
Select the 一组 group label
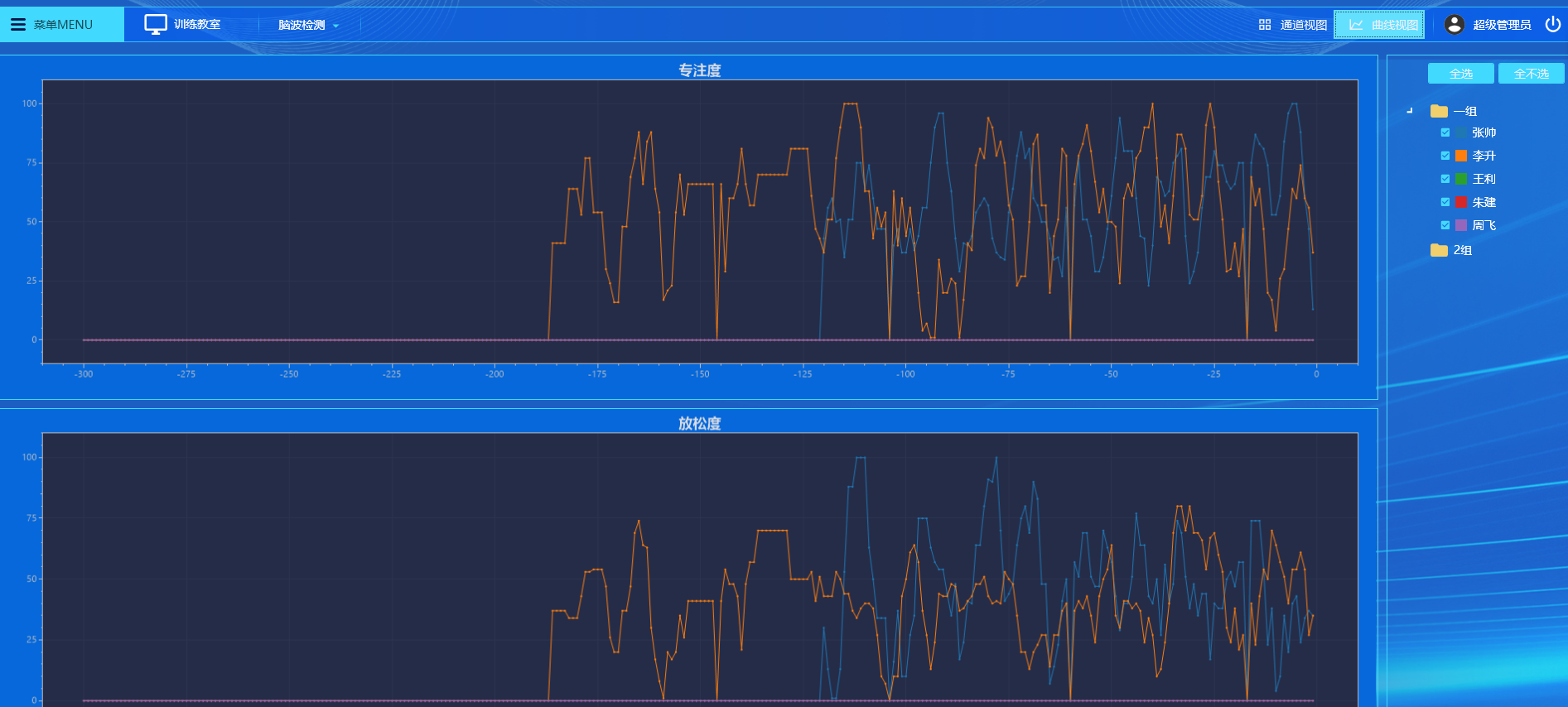pyautogui.click(x=1465, y=111)
